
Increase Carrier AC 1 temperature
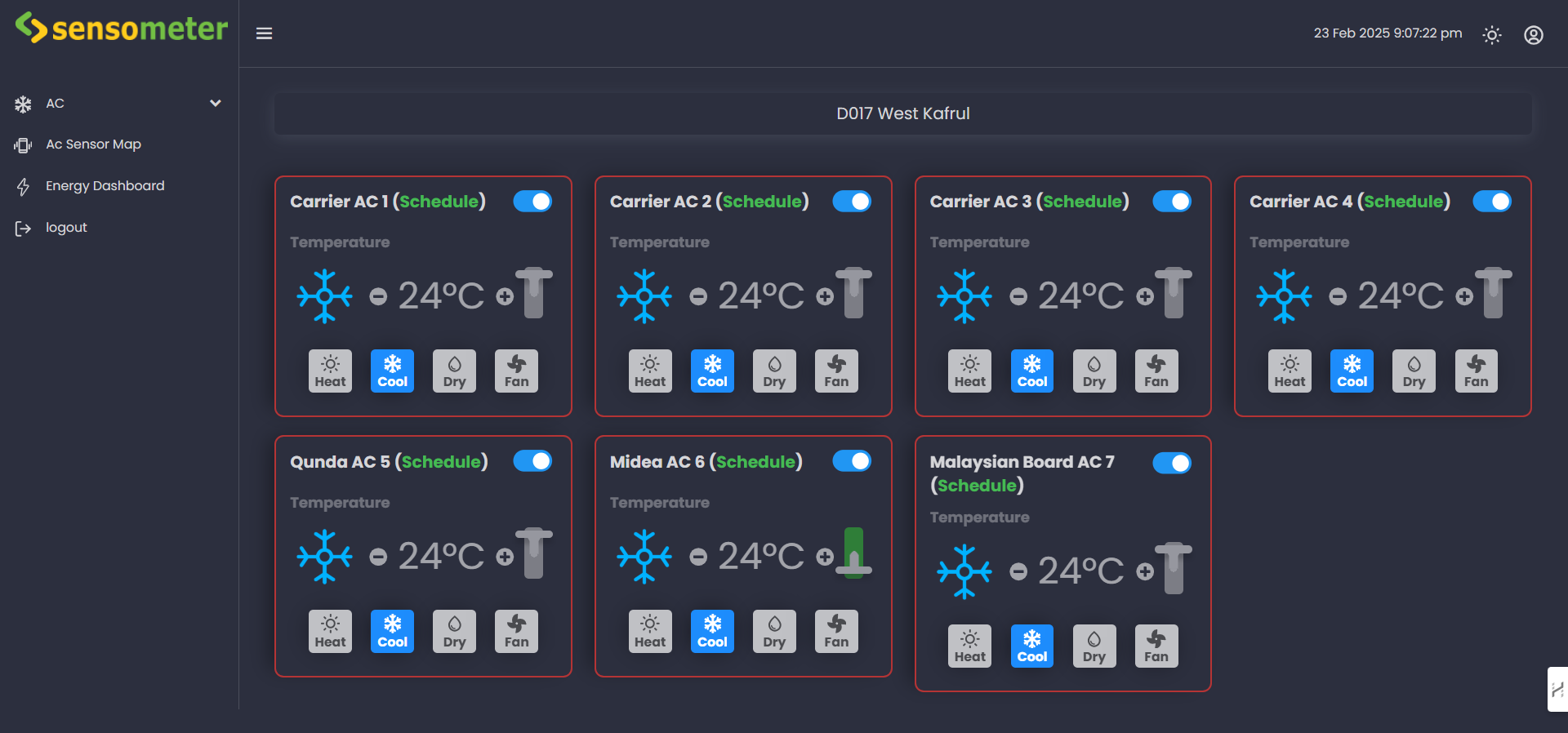pos(505,296)
